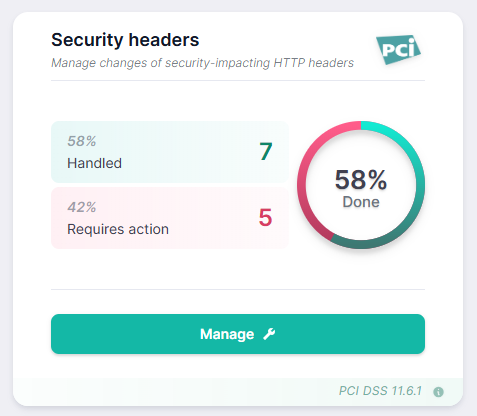The height and width of the screenshot is (416, 477).
Task: Open the Manage security headers button
Action: (x=238, y=334)
